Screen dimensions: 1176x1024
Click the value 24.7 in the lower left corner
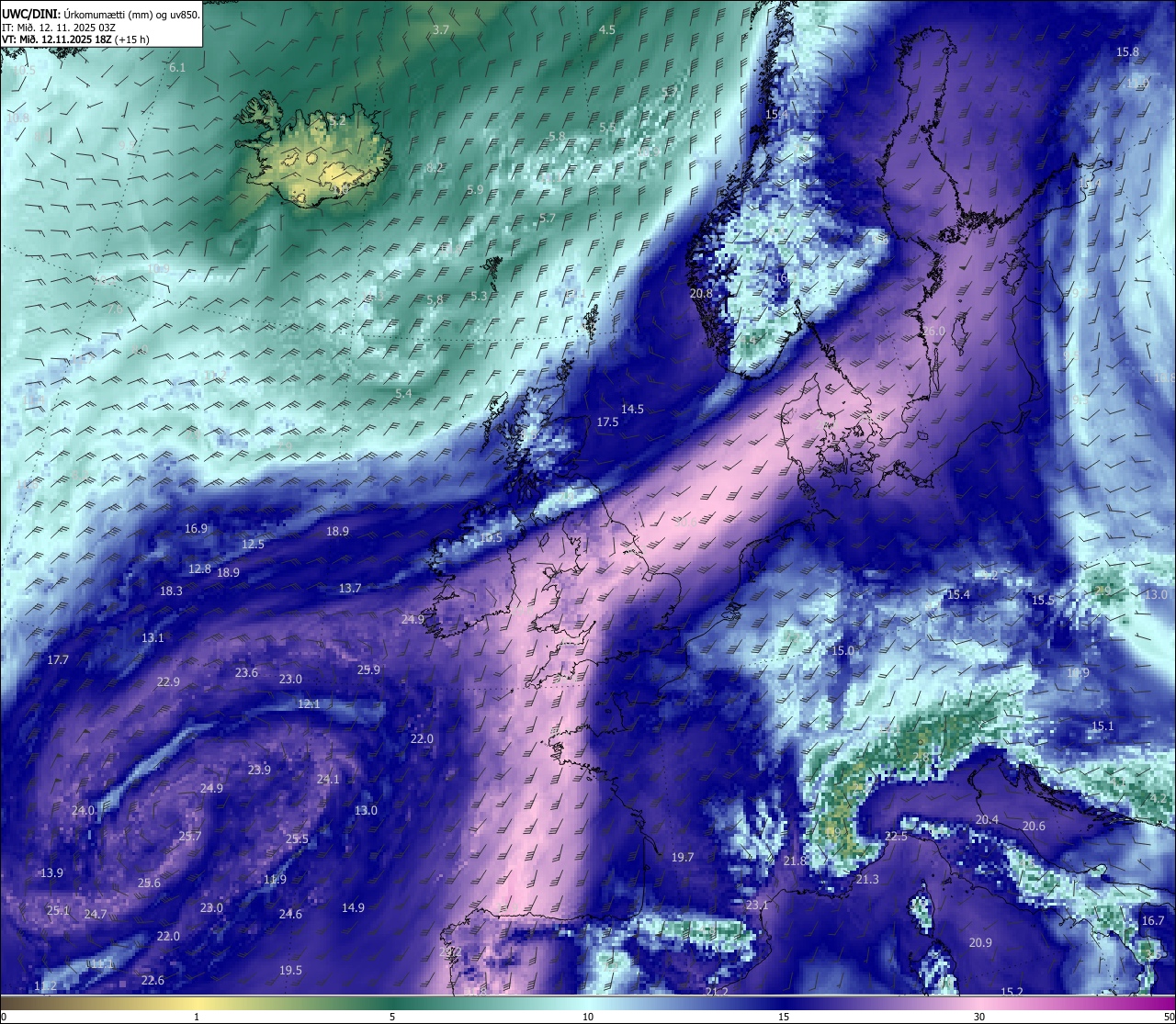[x=96, y=914]
